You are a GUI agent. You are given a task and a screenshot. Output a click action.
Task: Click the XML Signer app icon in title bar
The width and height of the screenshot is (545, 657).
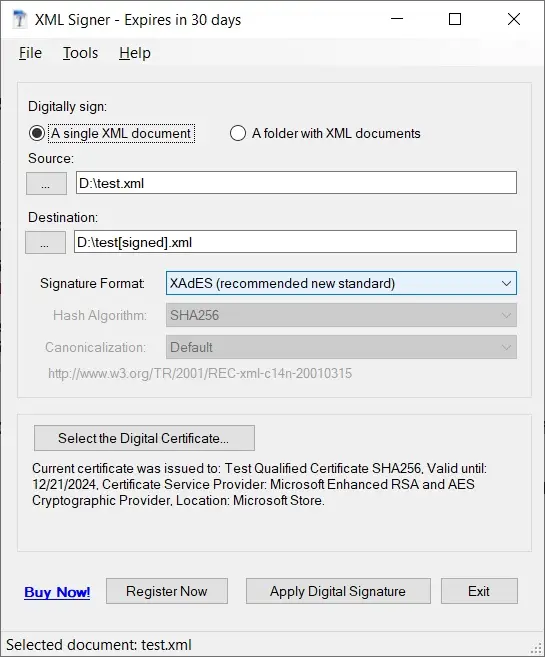(x=19, y=19)
